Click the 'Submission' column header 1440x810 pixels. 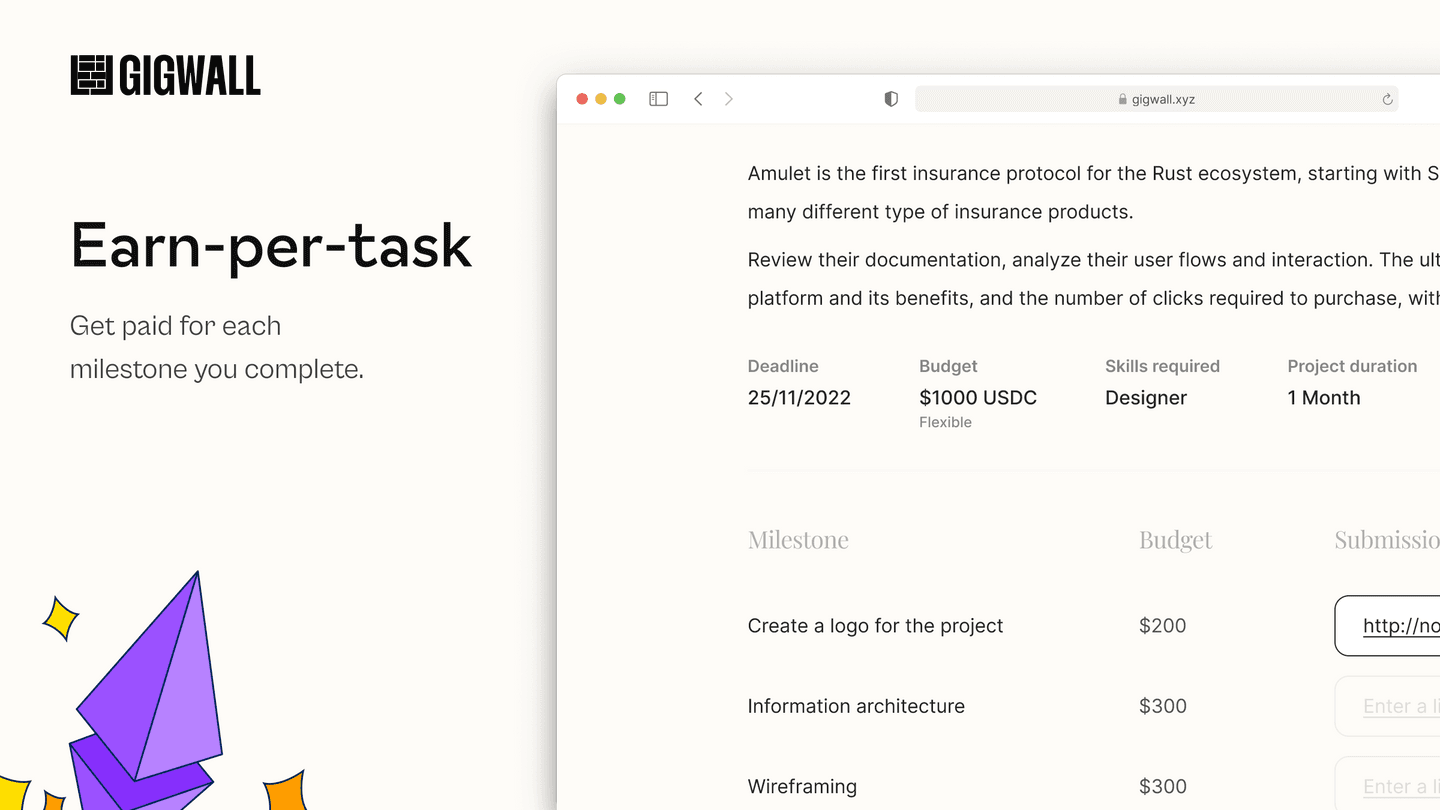1387,540
